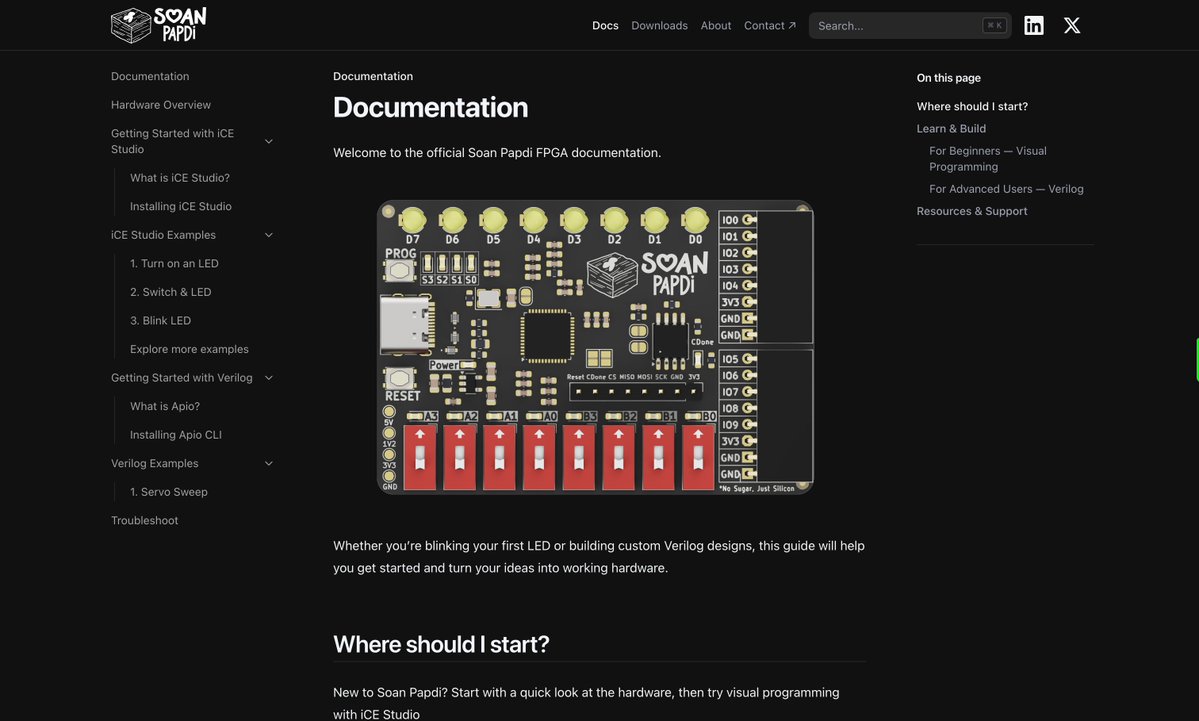Jump to Resources & Support section
The image size is (1199, 721).
(x=972, y=211)
